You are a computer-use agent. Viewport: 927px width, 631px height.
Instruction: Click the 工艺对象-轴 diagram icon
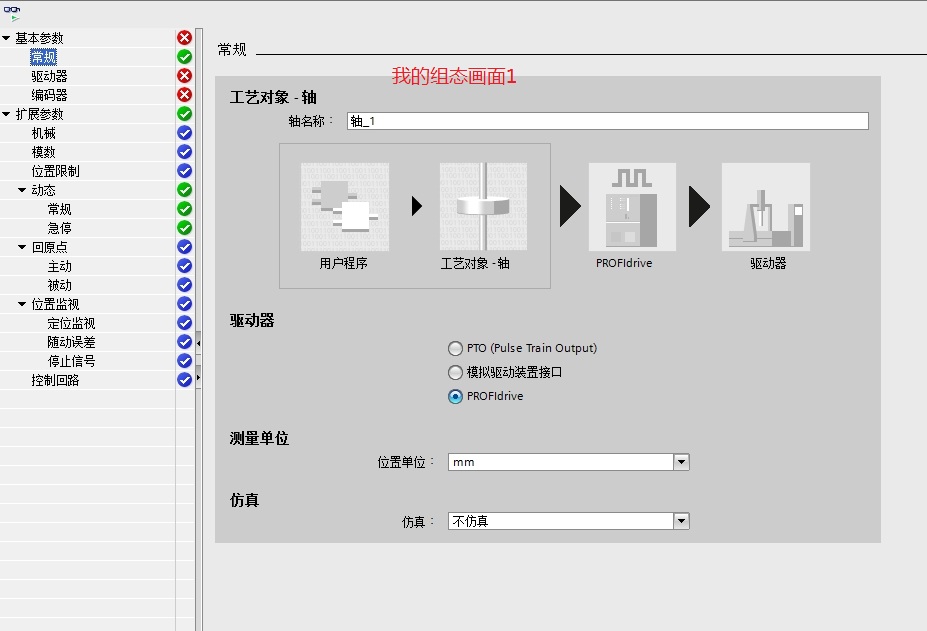(483, 207)
